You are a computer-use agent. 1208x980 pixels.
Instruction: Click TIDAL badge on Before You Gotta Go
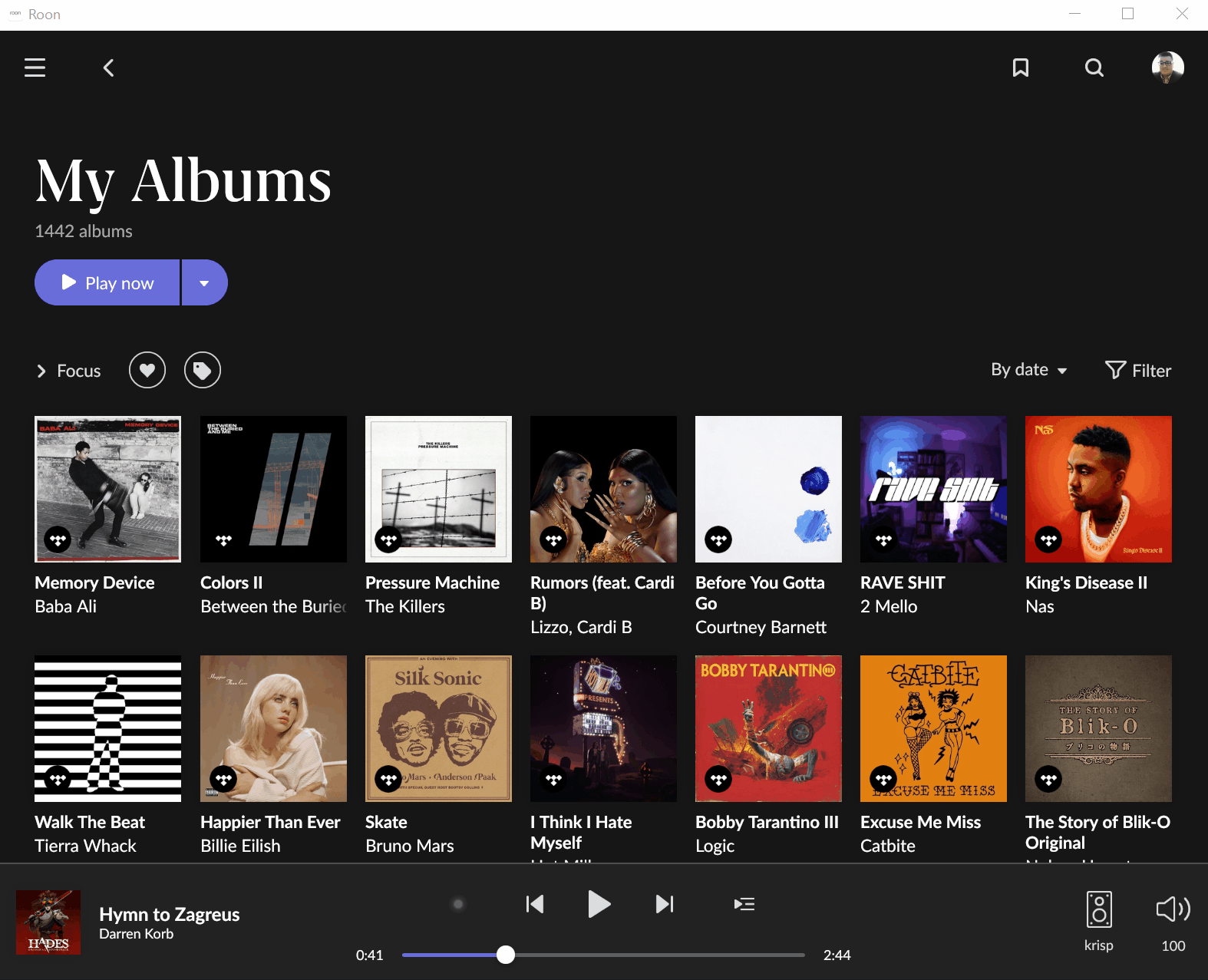[718, 539]
